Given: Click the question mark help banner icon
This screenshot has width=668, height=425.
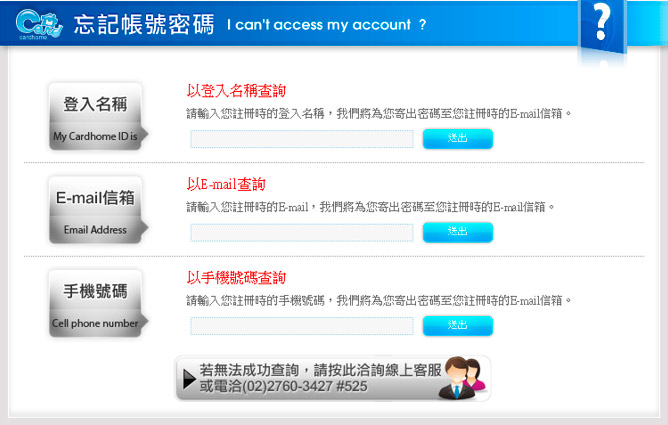Looking at the screenshot, I should (x=602, y=28).
